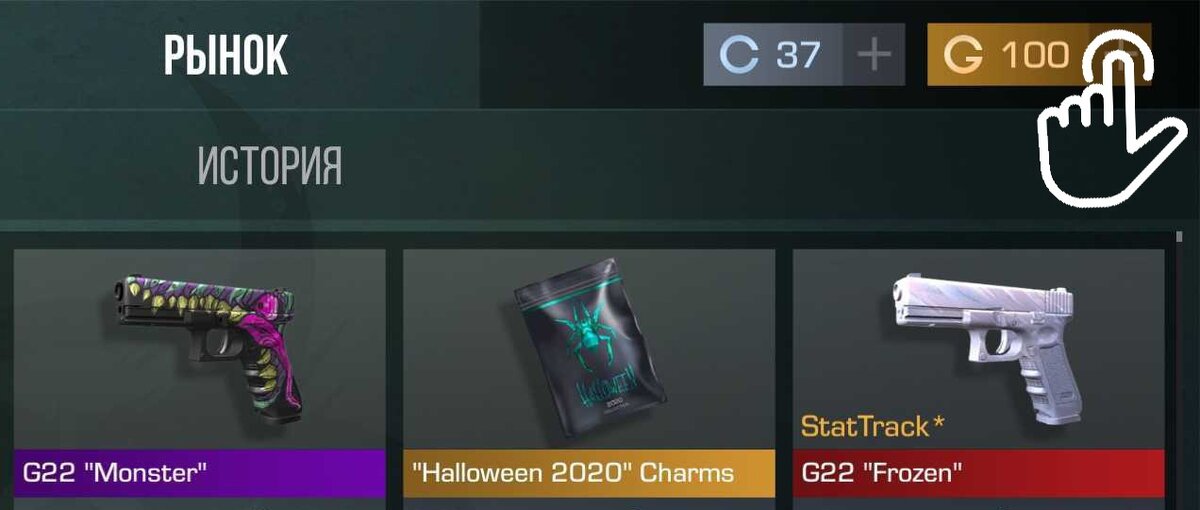This screenshot has width=1200, height=510.
Task: Click the gold coin G icon
Action: click(x=964, y=55)
